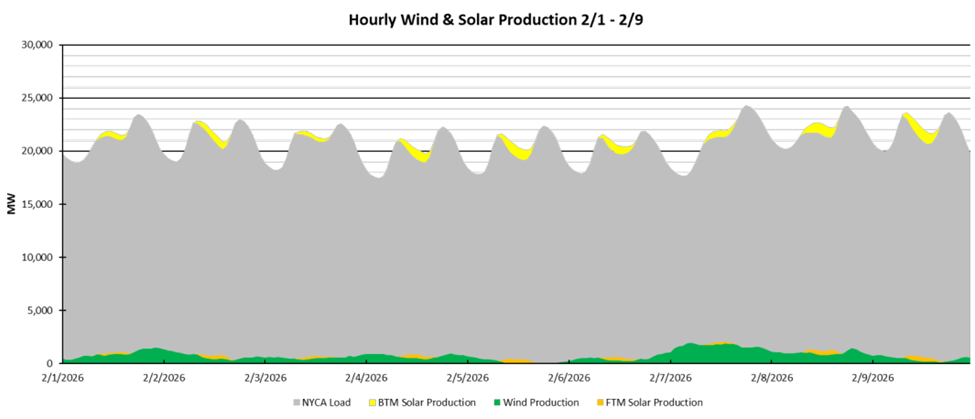Select the BTM Solar Production legend label
This screenshot has height=419, width=975.
pyautogui.click(x=426, y=402)
